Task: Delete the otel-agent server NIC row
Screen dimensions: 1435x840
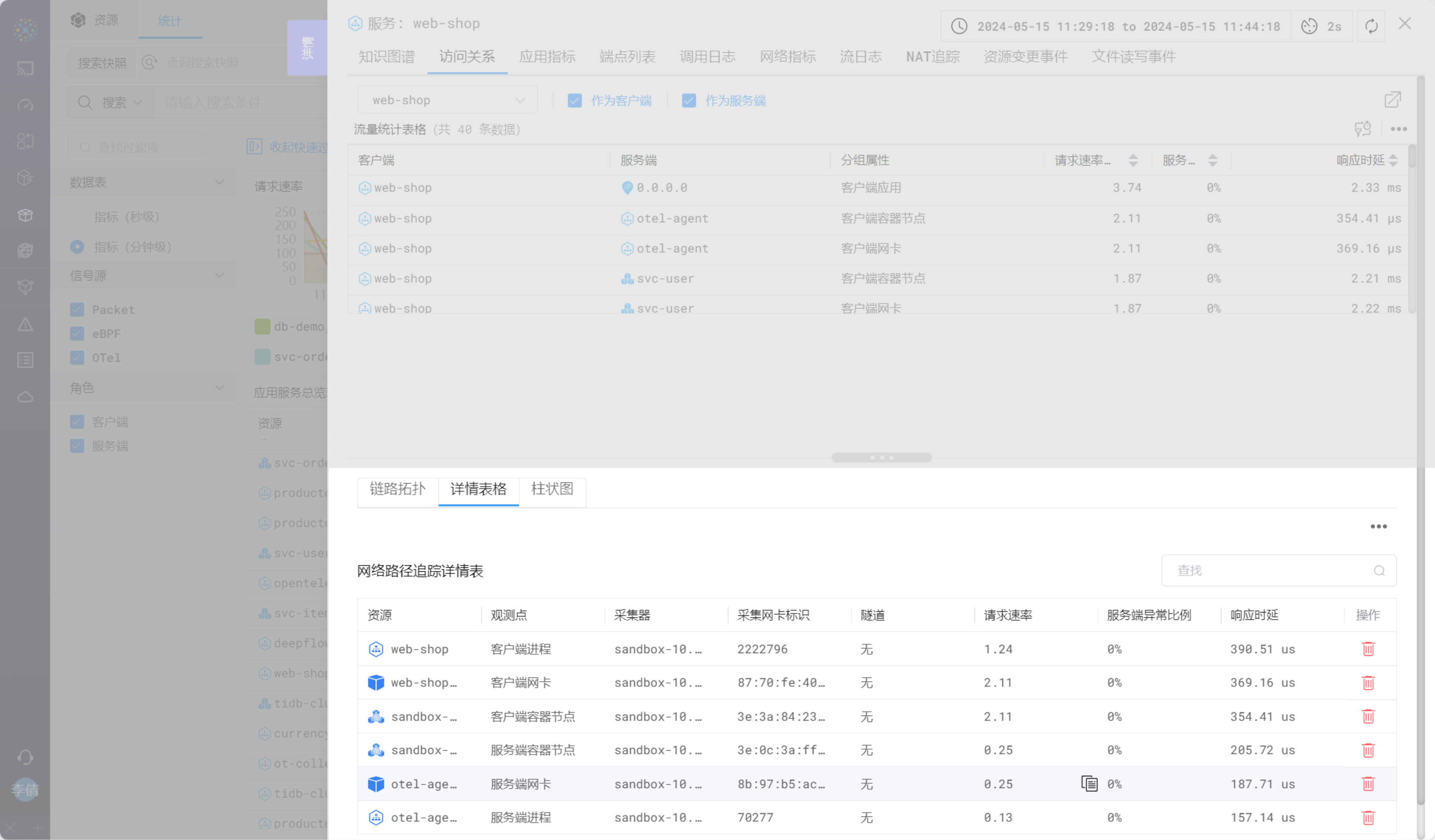Action: pos(1368,784)
